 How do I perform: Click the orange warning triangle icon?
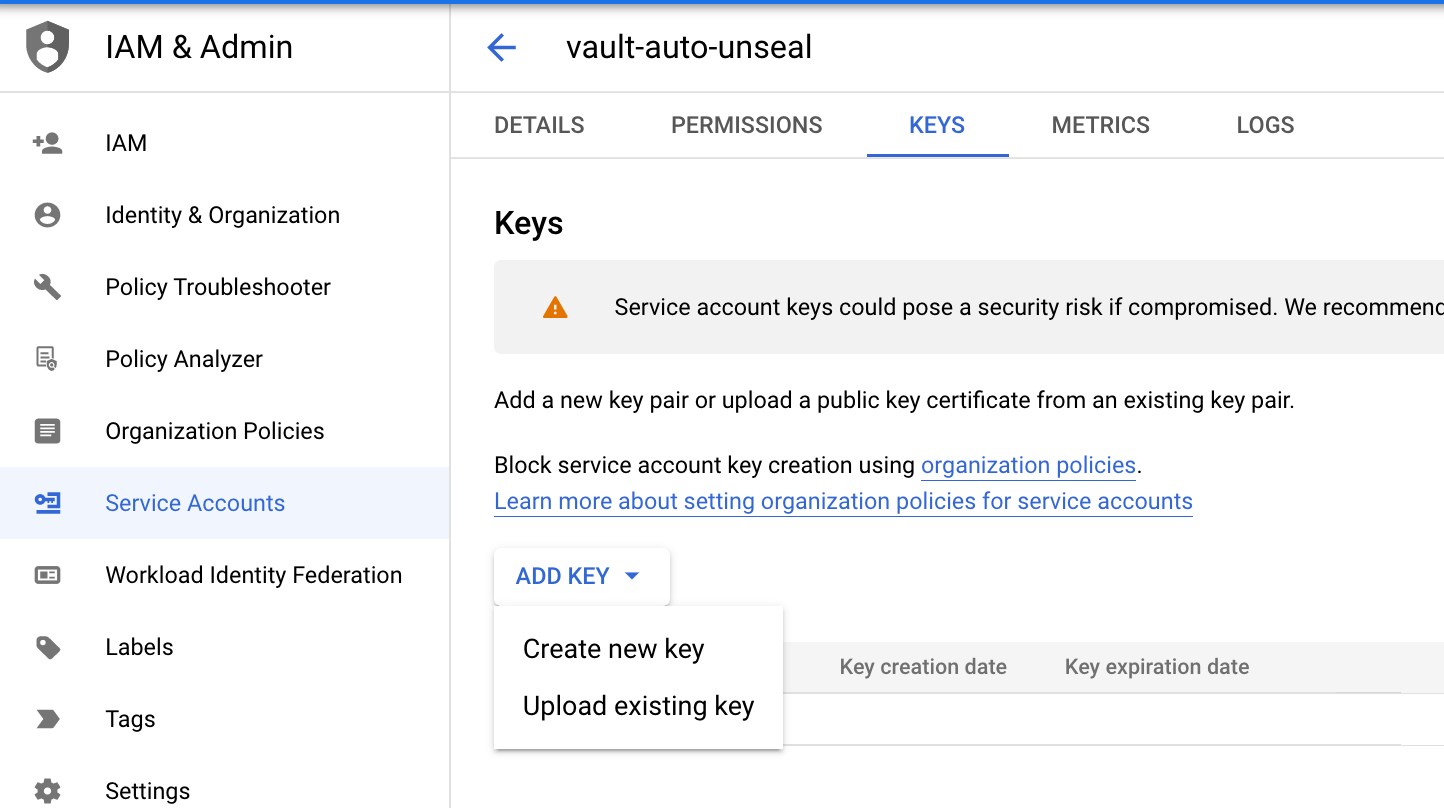click(x=555, y=308)
